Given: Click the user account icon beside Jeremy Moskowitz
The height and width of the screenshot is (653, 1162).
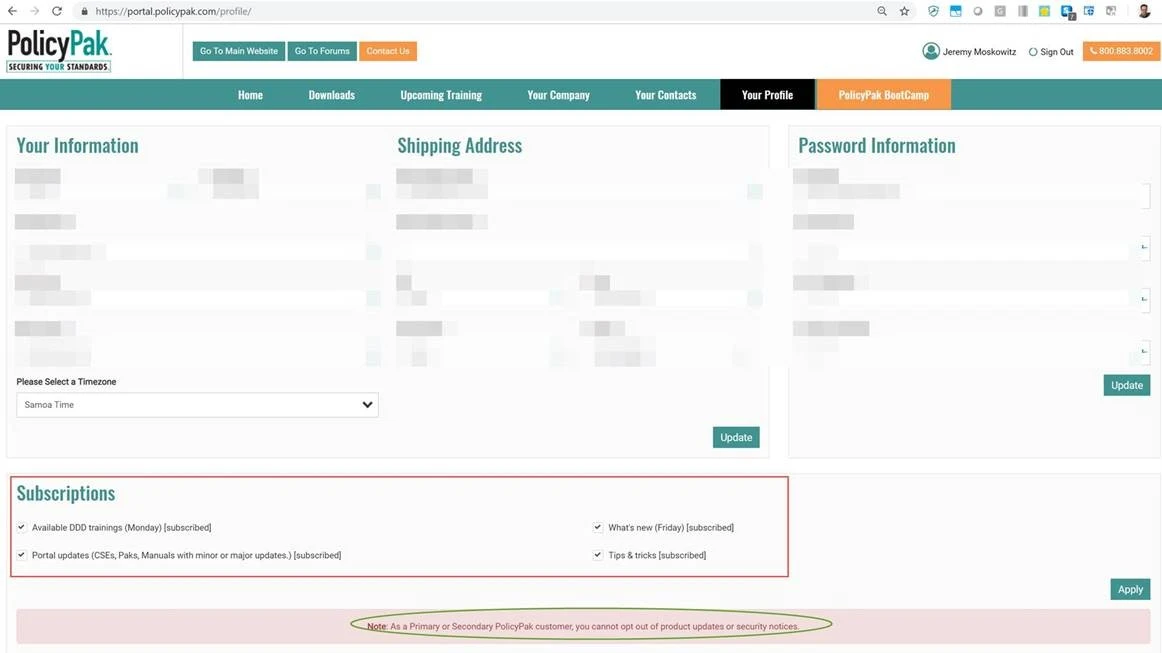Looking at the screenshot, I should point(930,51).
